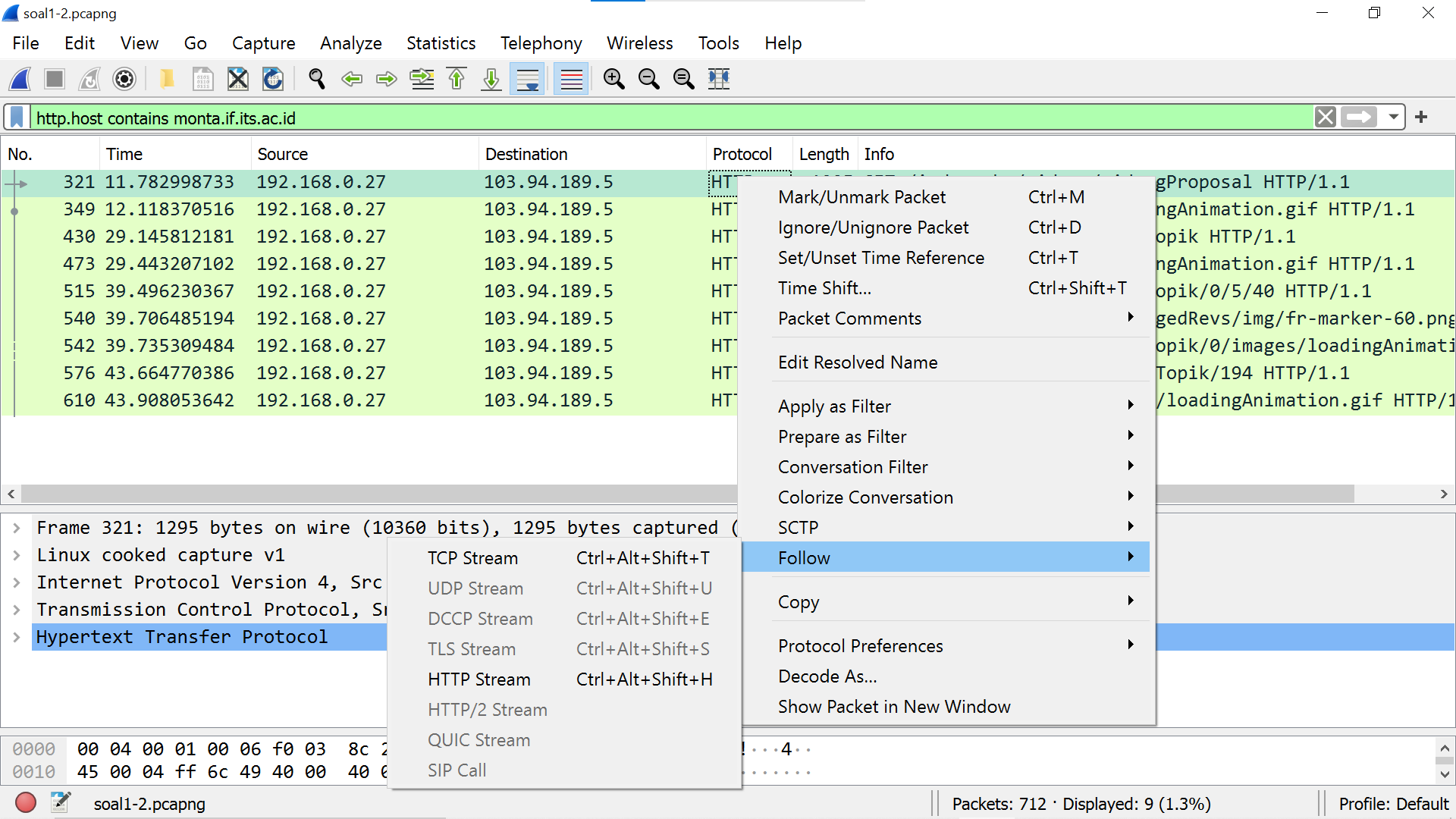Toggle colorize packet list button
1456x819 pixels.
click(571, 79)
